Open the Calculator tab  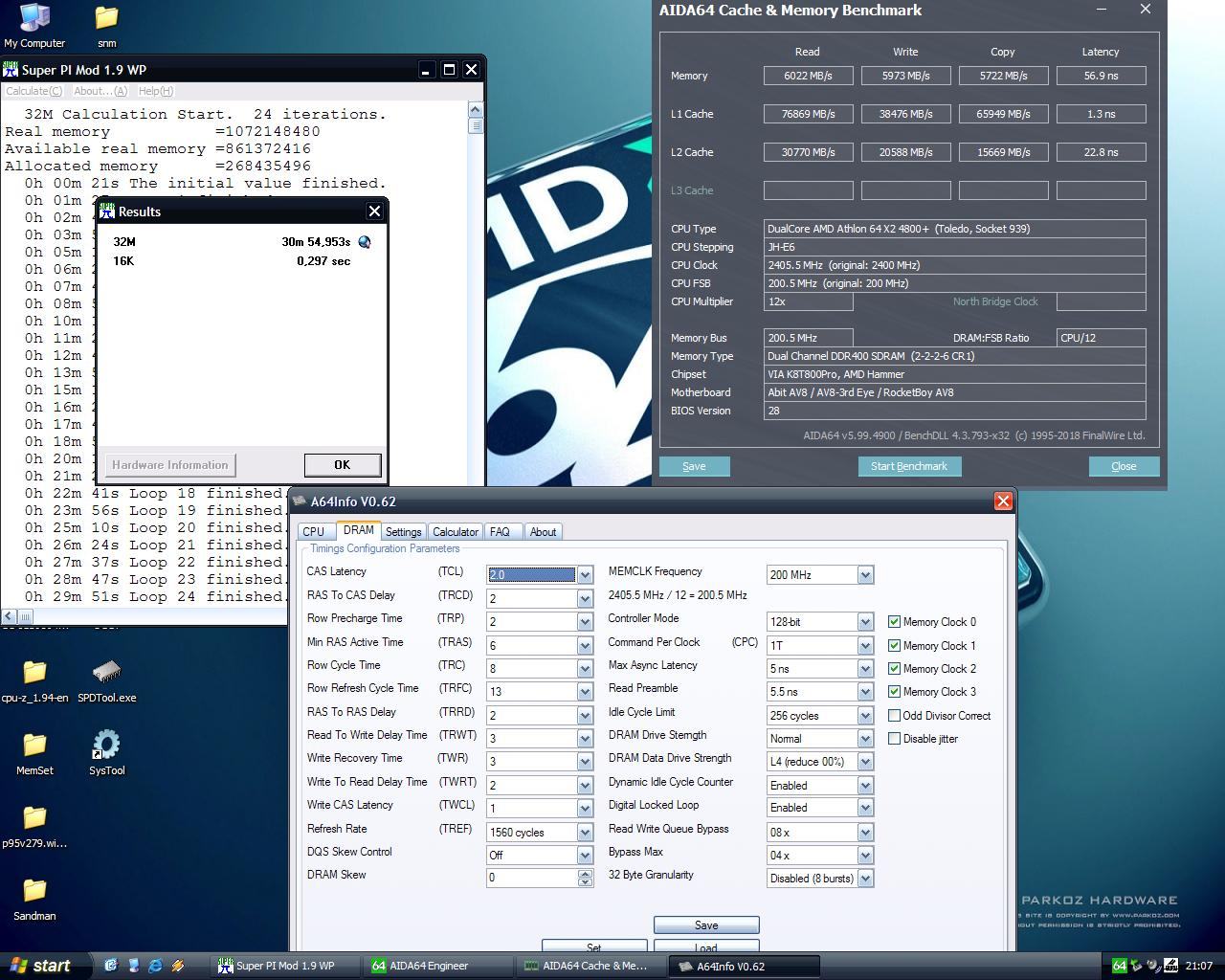click(456, 532)
